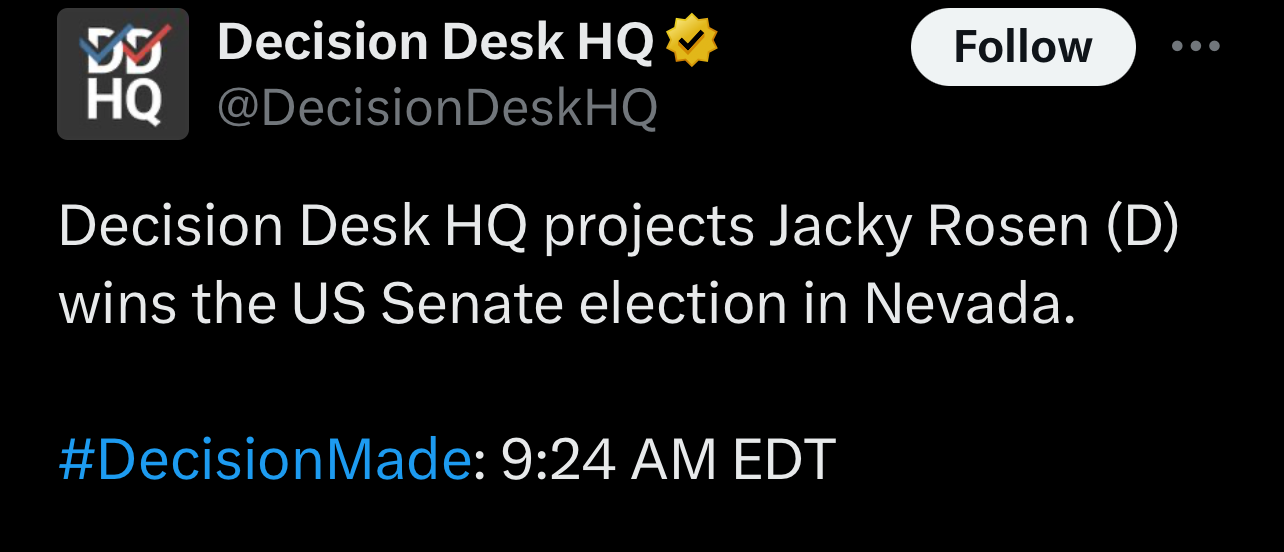Open the @DecisionDeskHQ handle
This screenshot has width=1284, height=552.
437,108
